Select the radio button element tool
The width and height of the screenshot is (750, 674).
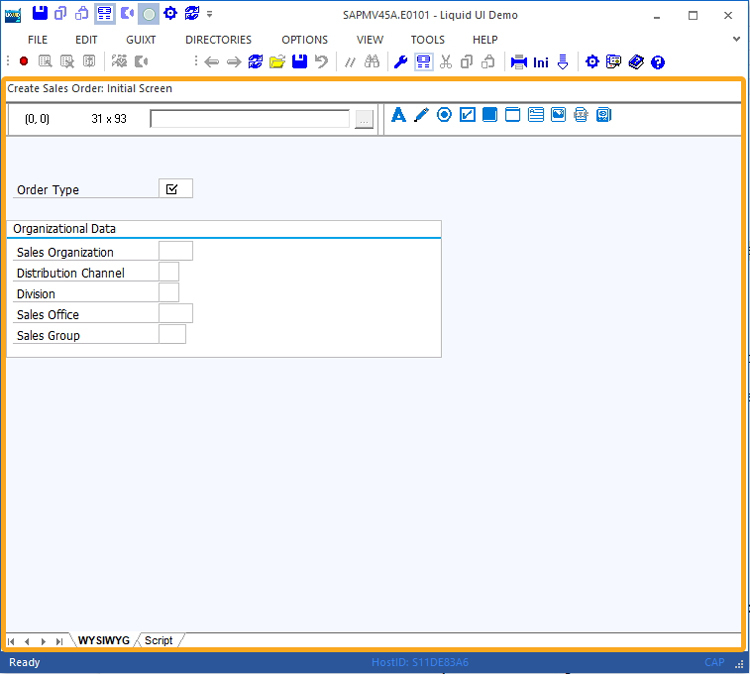444,115
